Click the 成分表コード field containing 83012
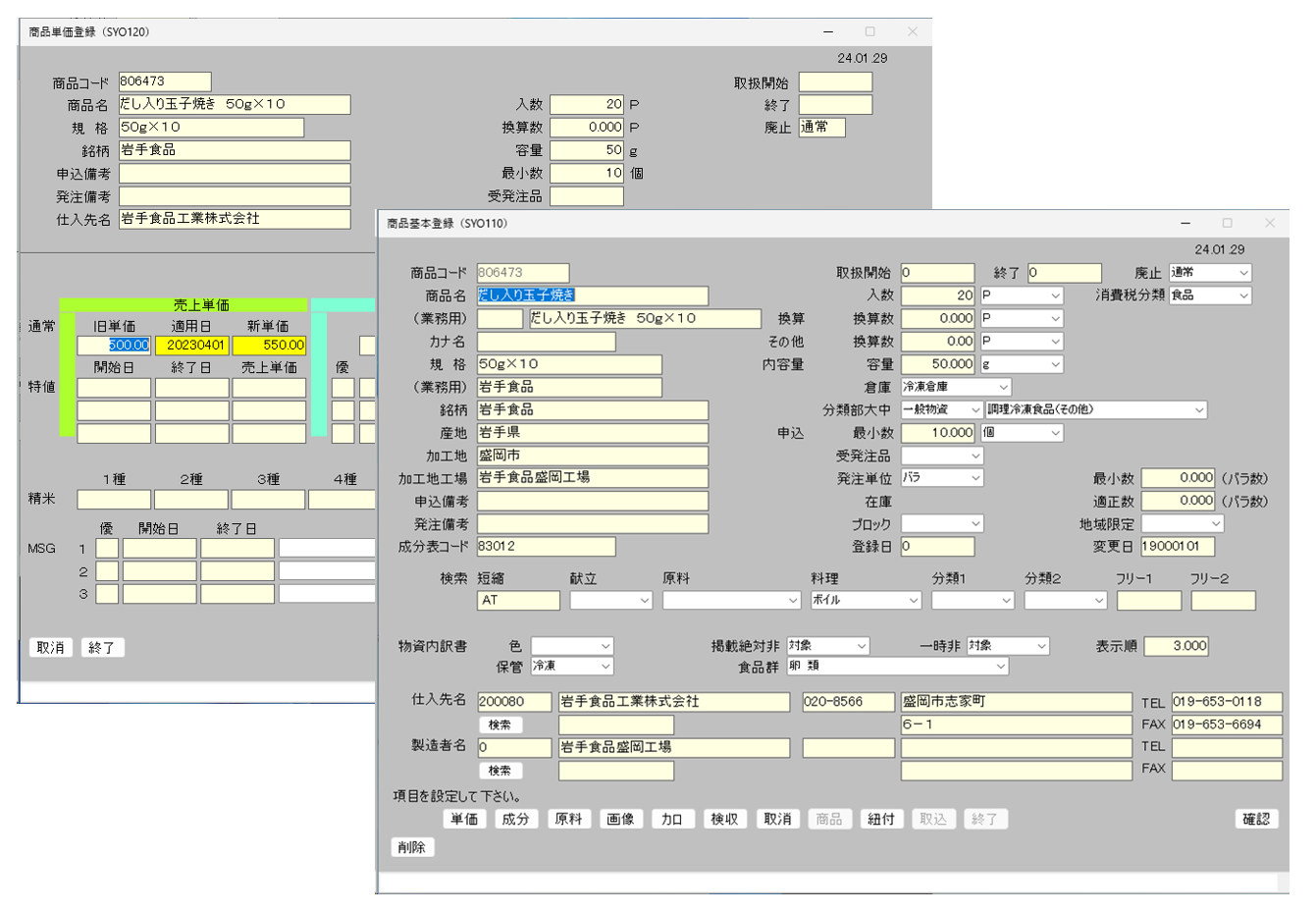The height and width of the screenshot is (912, 1316). [x=546, y=547]
